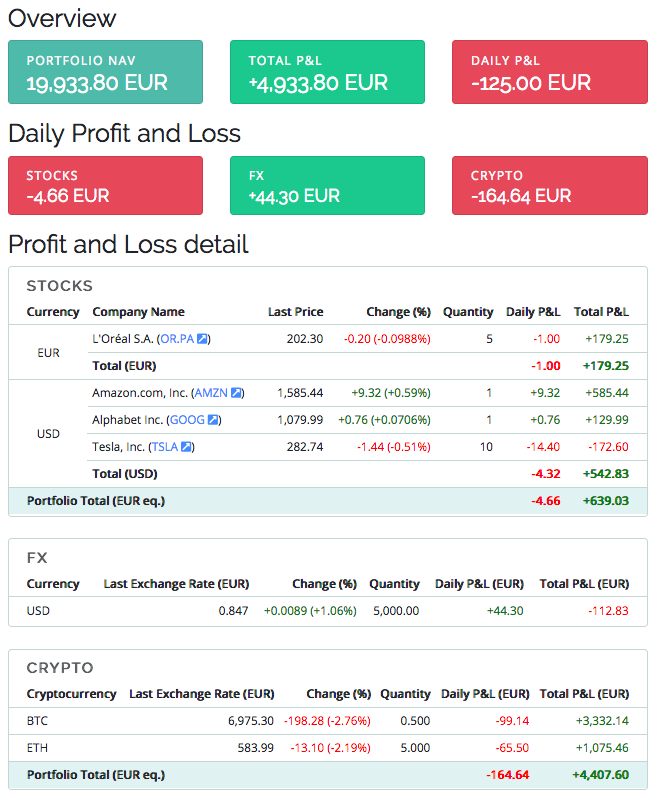The height and width of the screenshot is (800, 657).
Task: Open external link icon next to OR.PA
Action: (x=203, y=339)
